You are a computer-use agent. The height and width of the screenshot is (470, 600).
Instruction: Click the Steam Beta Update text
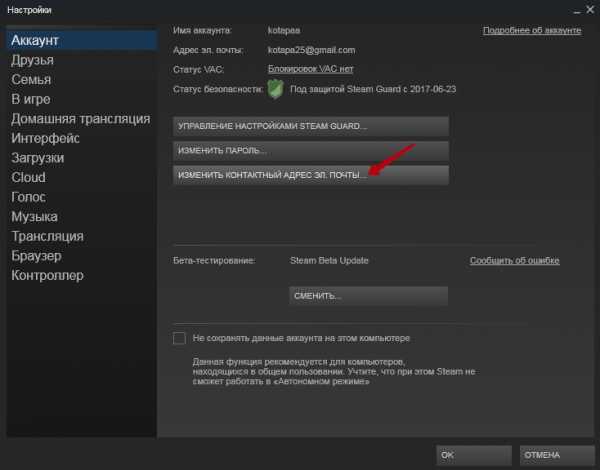[329, 261]
